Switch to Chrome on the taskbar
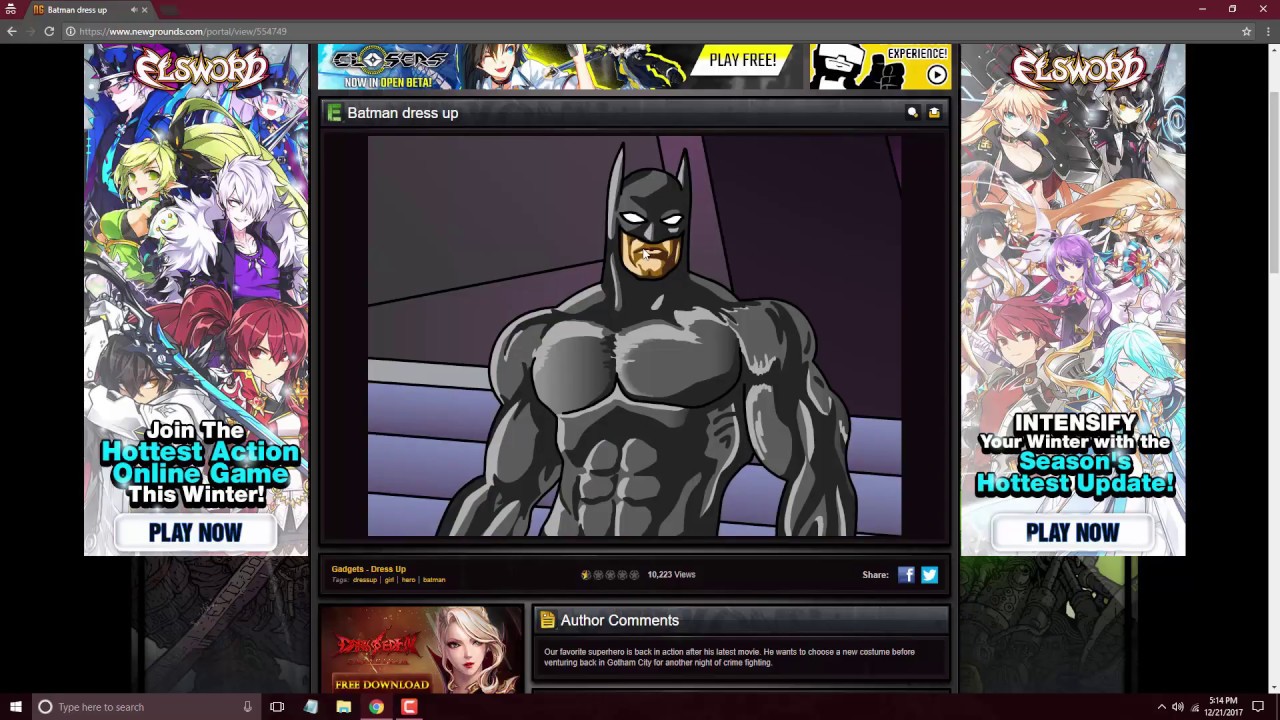The height and width of the screenshot is (720, 1280). (x=376, y=707)
